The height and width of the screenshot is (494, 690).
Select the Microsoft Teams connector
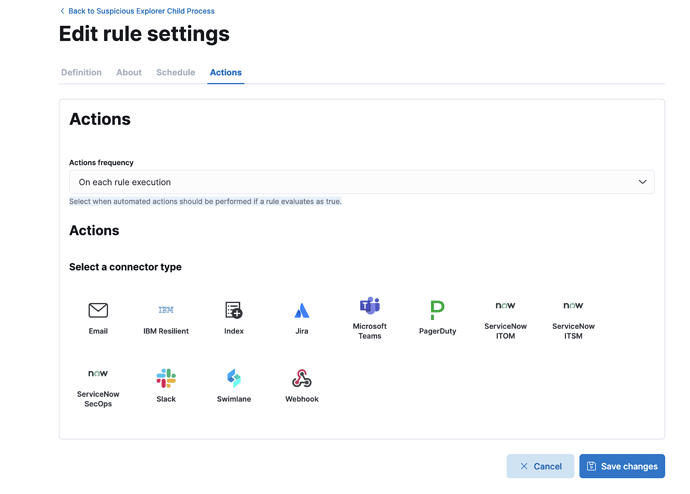tap(370, 307)
